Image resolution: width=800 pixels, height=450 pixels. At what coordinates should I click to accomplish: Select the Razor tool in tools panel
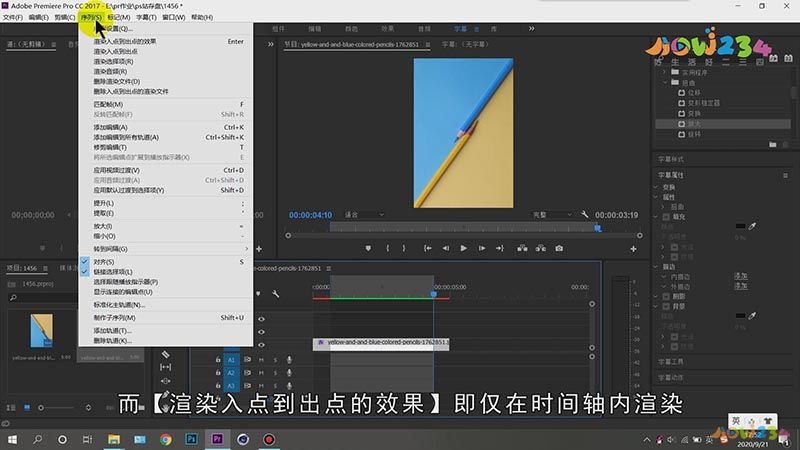(165, 354)
